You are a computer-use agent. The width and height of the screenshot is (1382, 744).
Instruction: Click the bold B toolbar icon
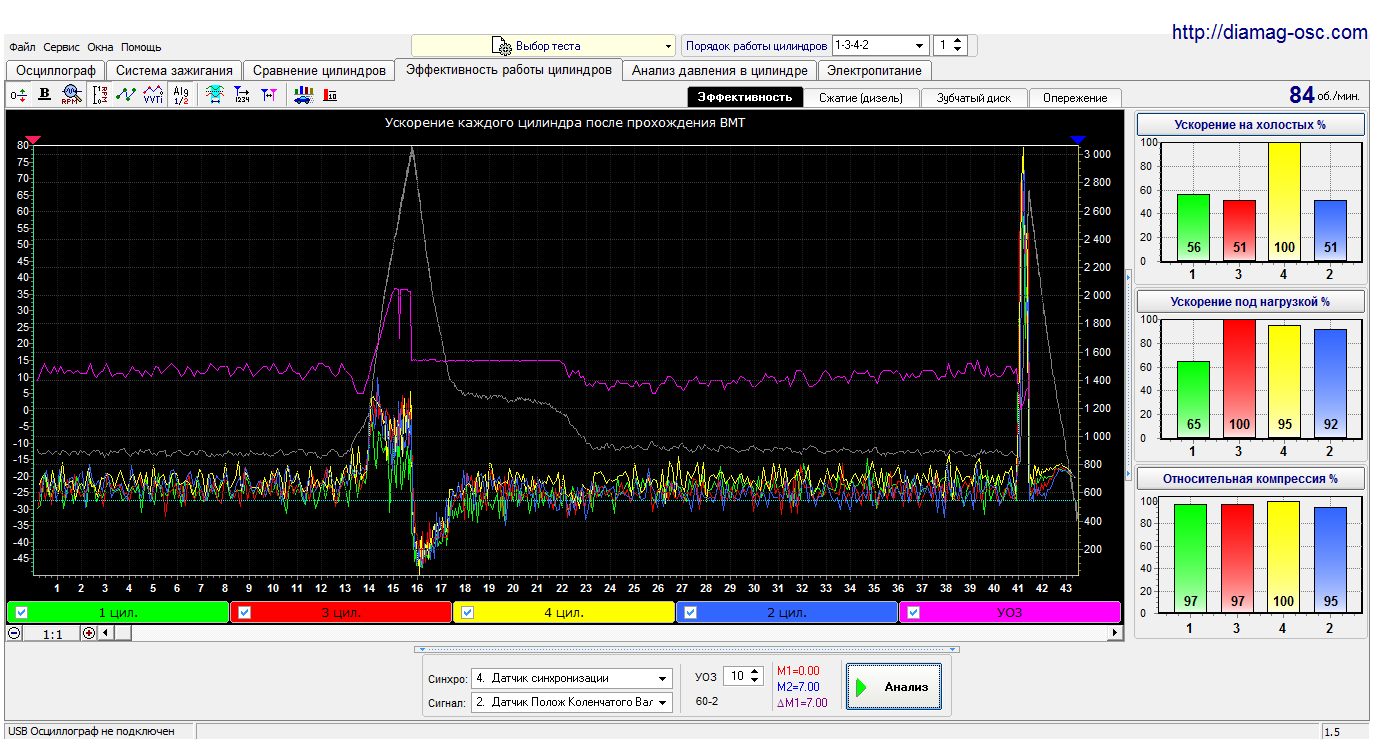click(44, 95)
